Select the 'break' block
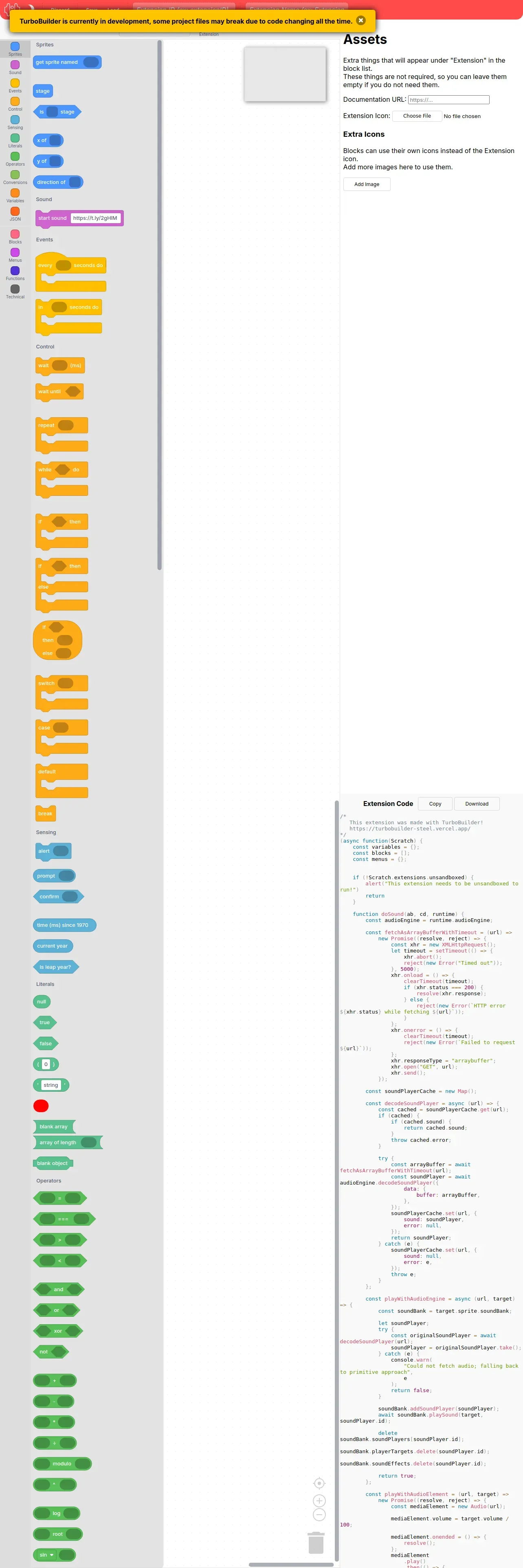Screen dimensions: 523x1568 pyautogui.click(x=46, y=813)
